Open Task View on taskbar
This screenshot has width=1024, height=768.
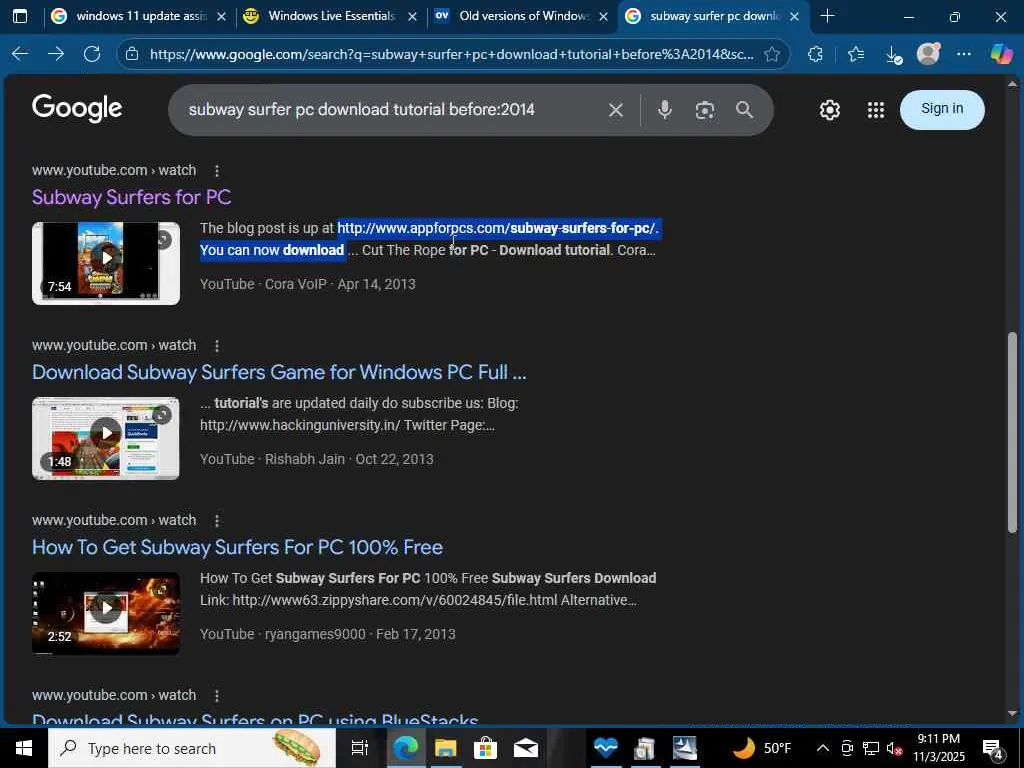click(x=360, y=748)
